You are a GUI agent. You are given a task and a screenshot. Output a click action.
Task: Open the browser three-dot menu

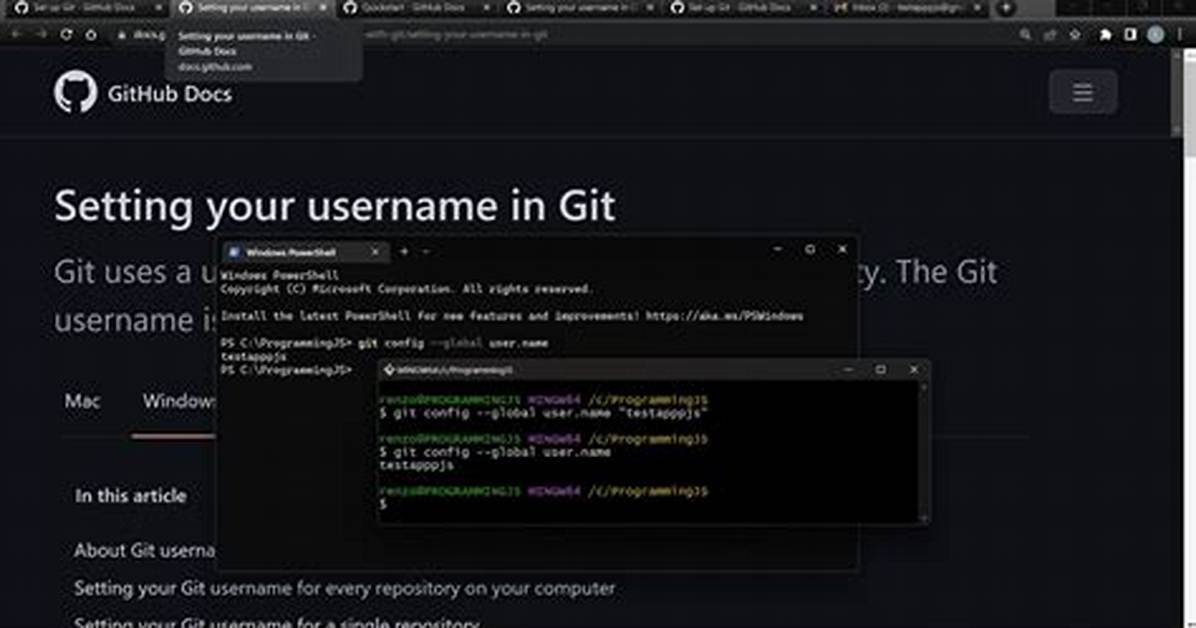[x=1181, y=34]
